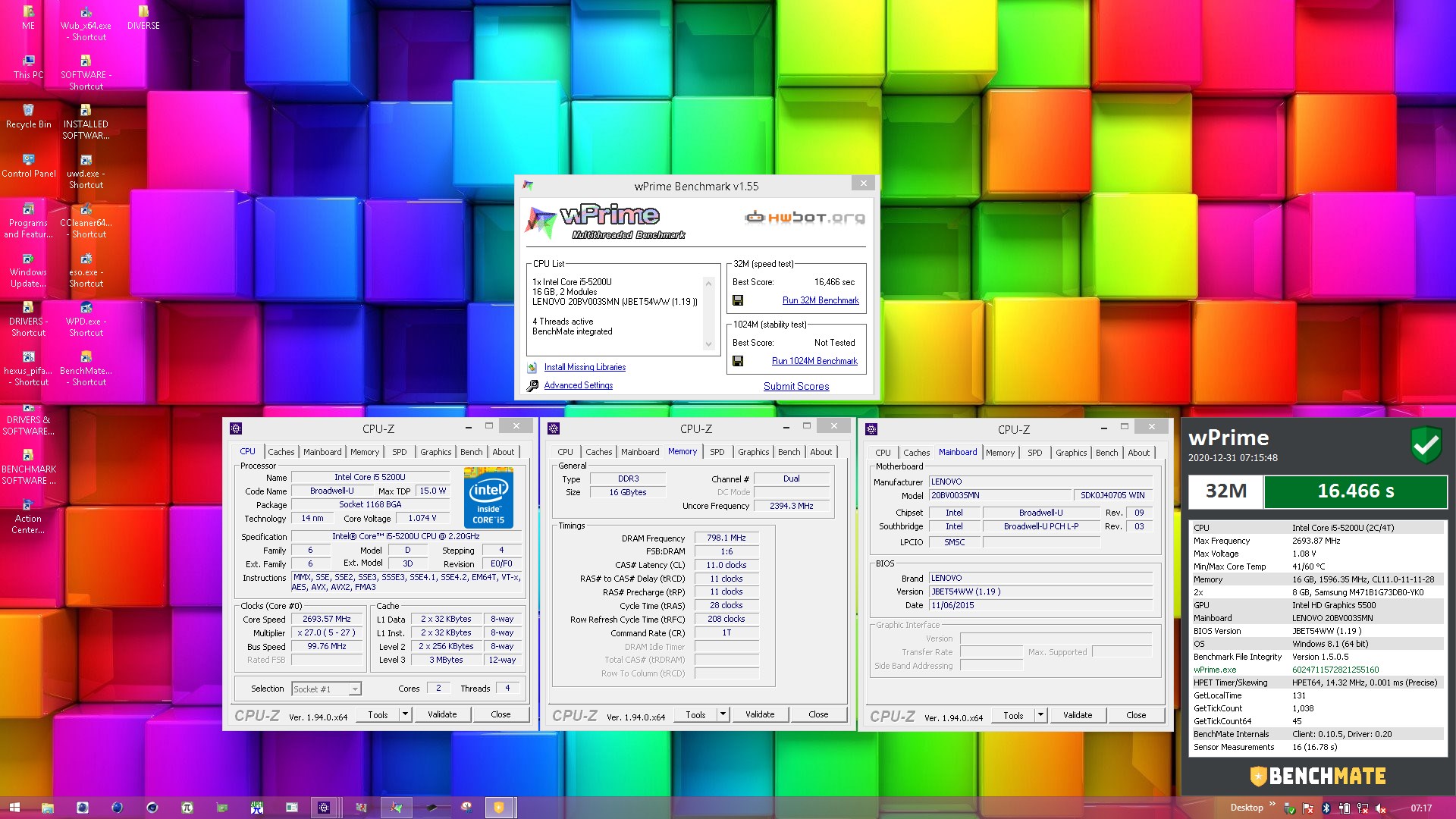Switch to Caches tab in the left CPU-Z window

coord(281,452)
